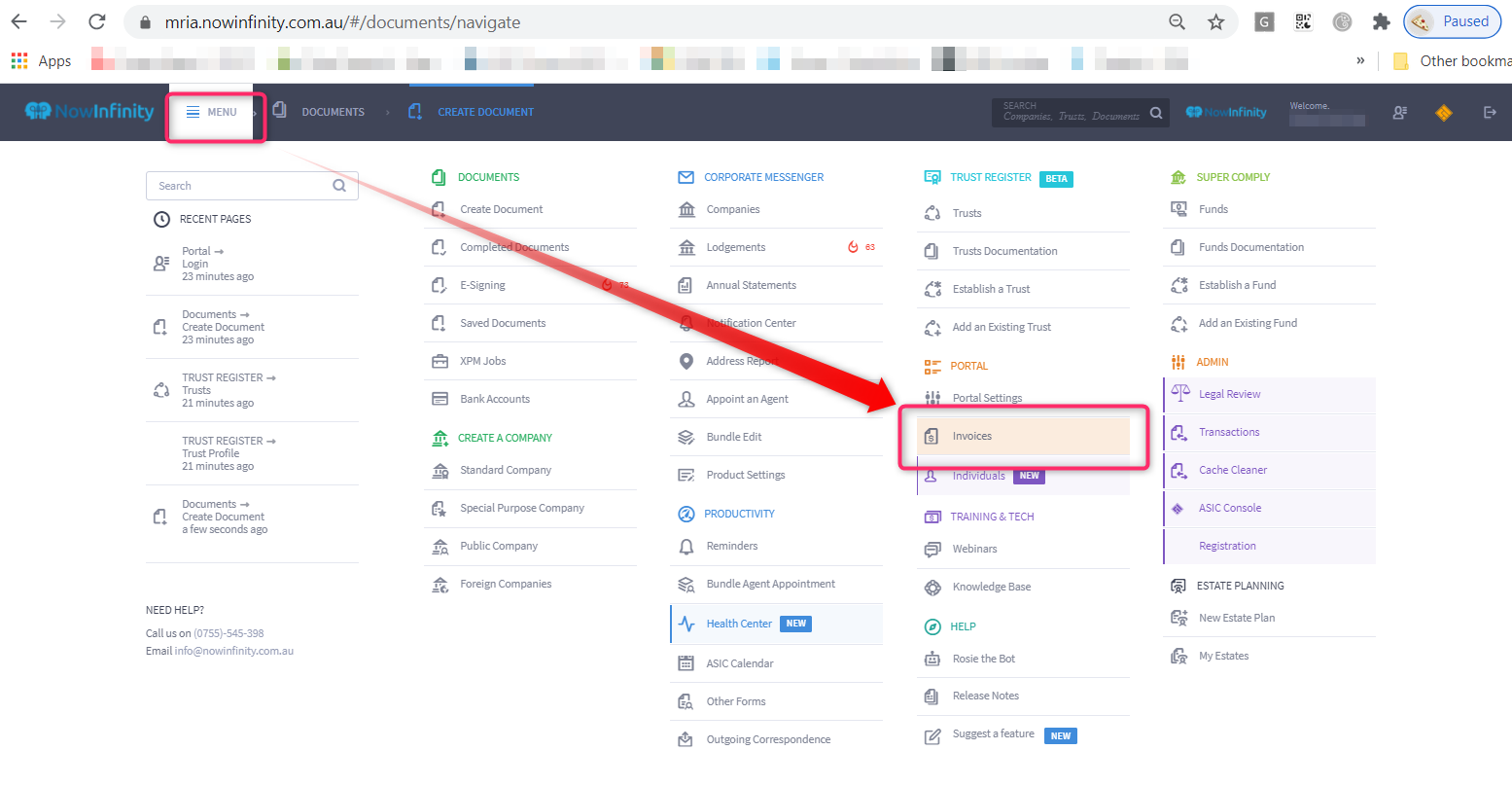Viewport: 1512px width, 786px height.
Task: Open Registration admin link
Action: [x=1227, y=546]
